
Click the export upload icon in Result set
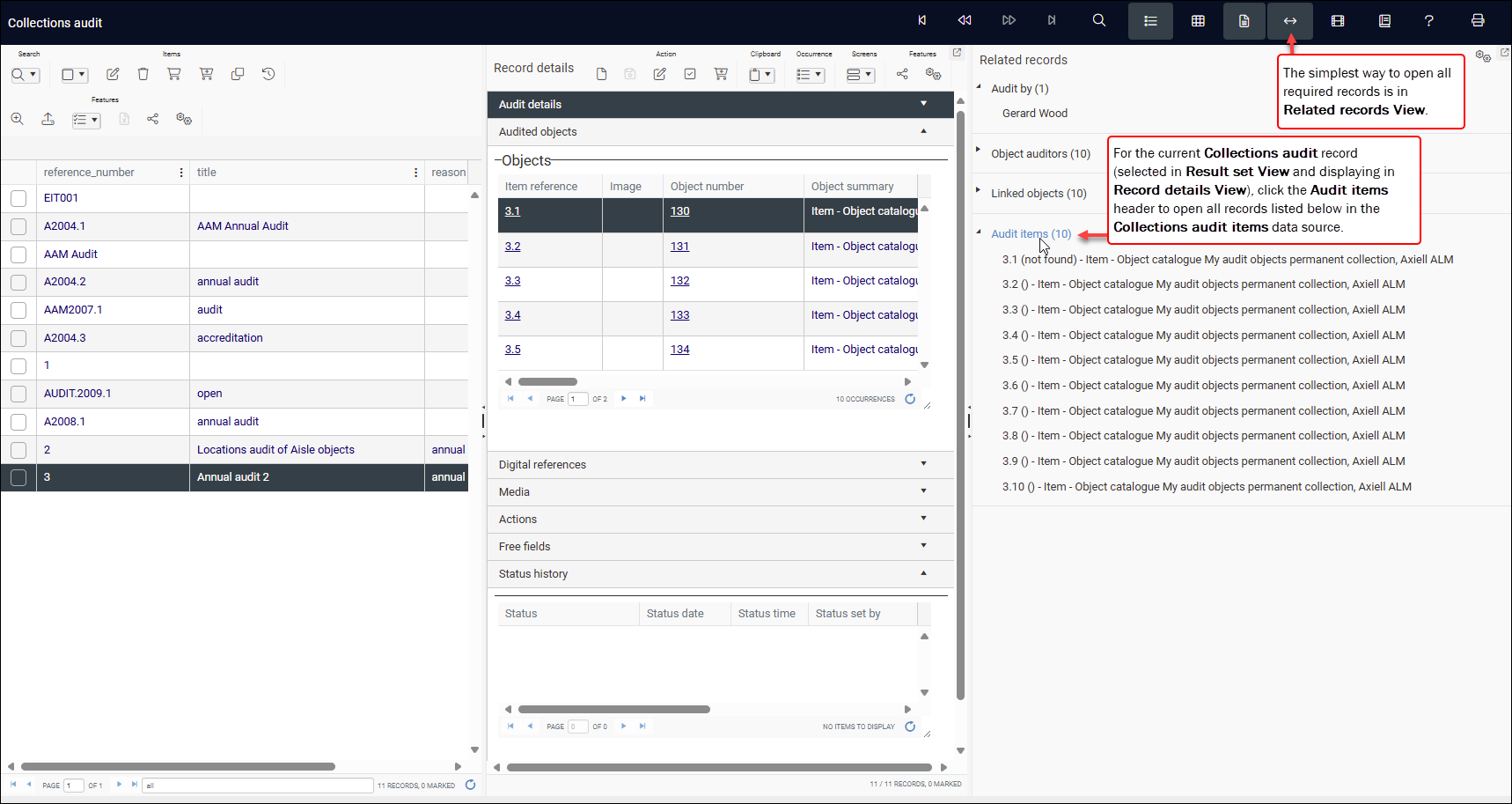48,119
